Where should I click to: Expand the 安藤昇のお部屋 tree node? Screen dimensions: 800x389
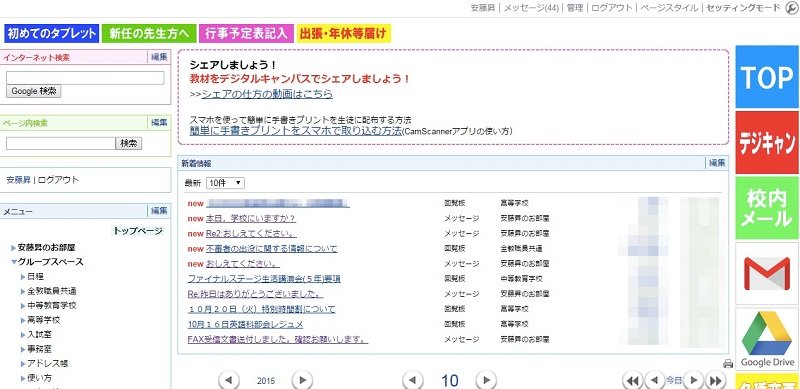click(x=14, y=248)
